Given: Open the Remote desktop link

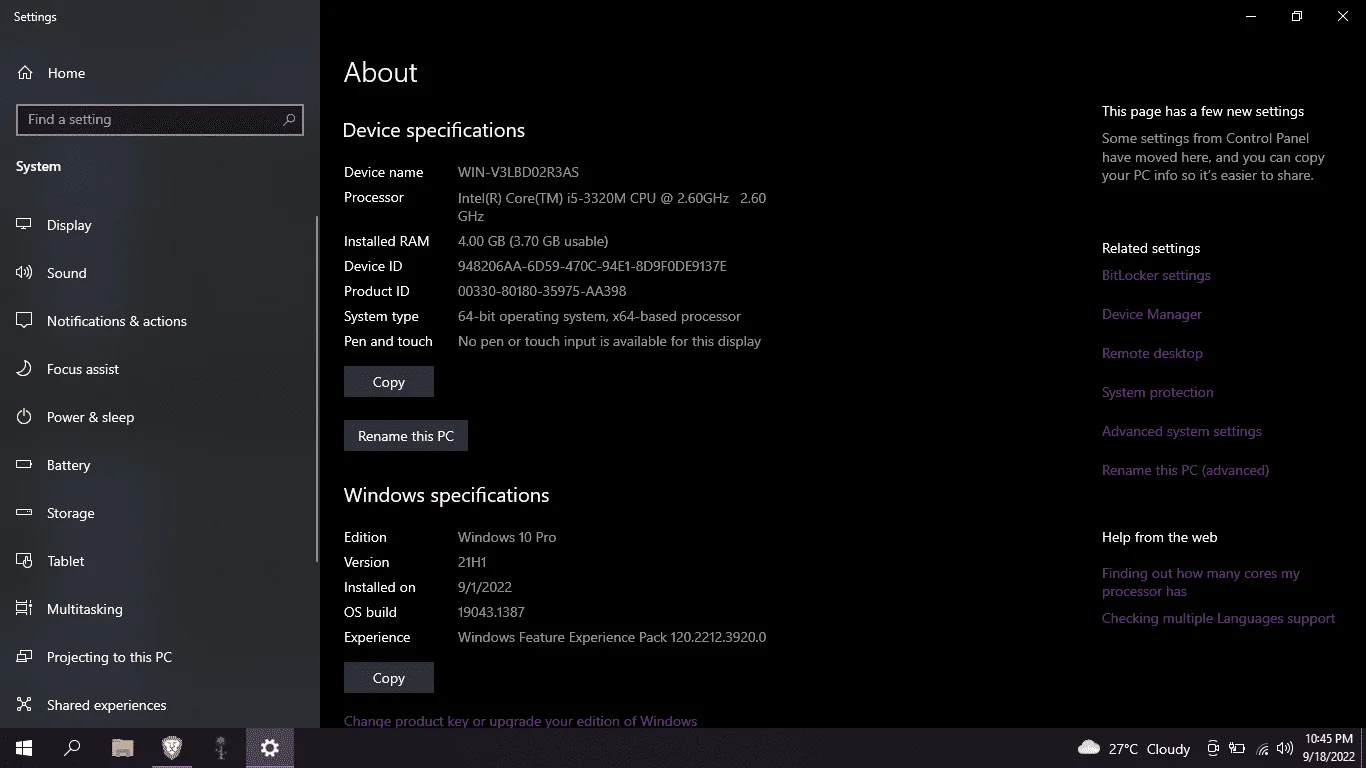Looking at the screenshot, I should [1152, 353].
